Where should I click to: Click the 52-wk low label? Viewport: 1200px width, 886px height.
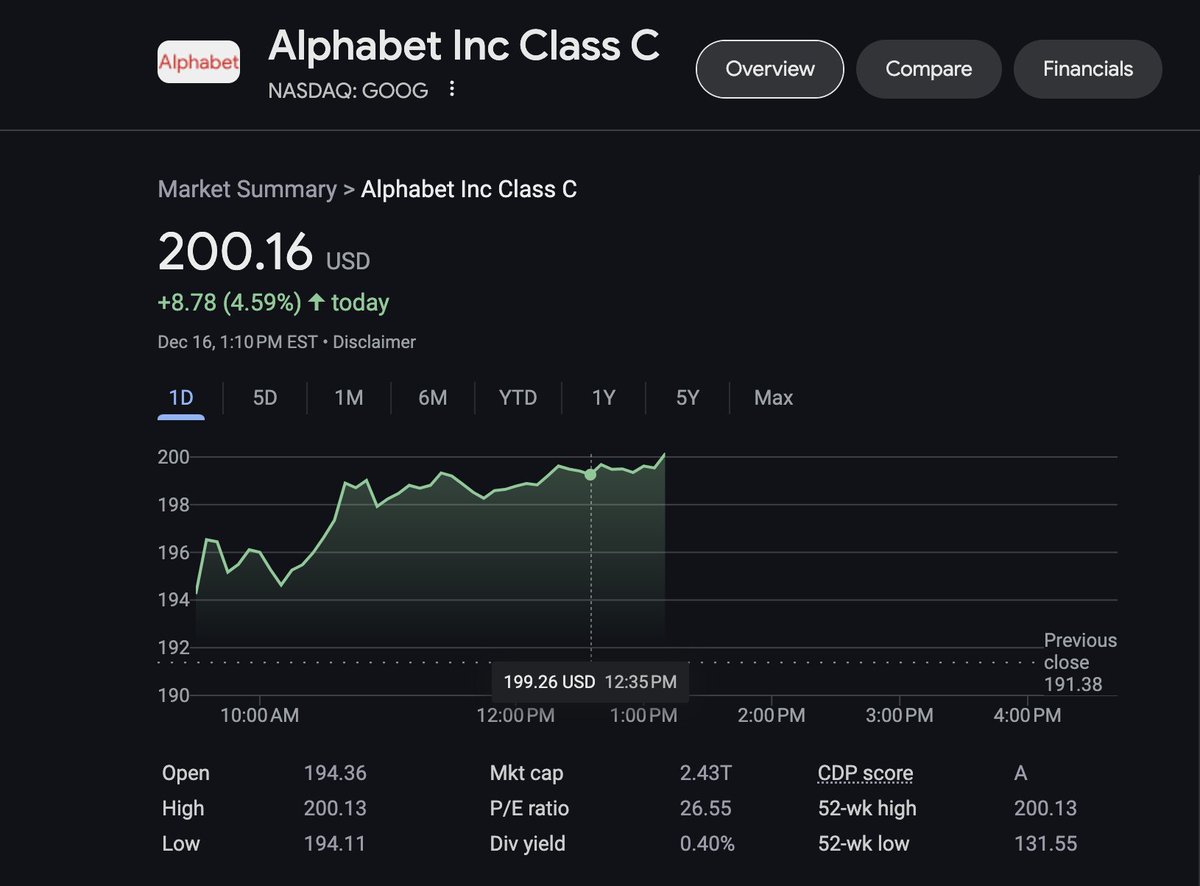coord(864,843)
